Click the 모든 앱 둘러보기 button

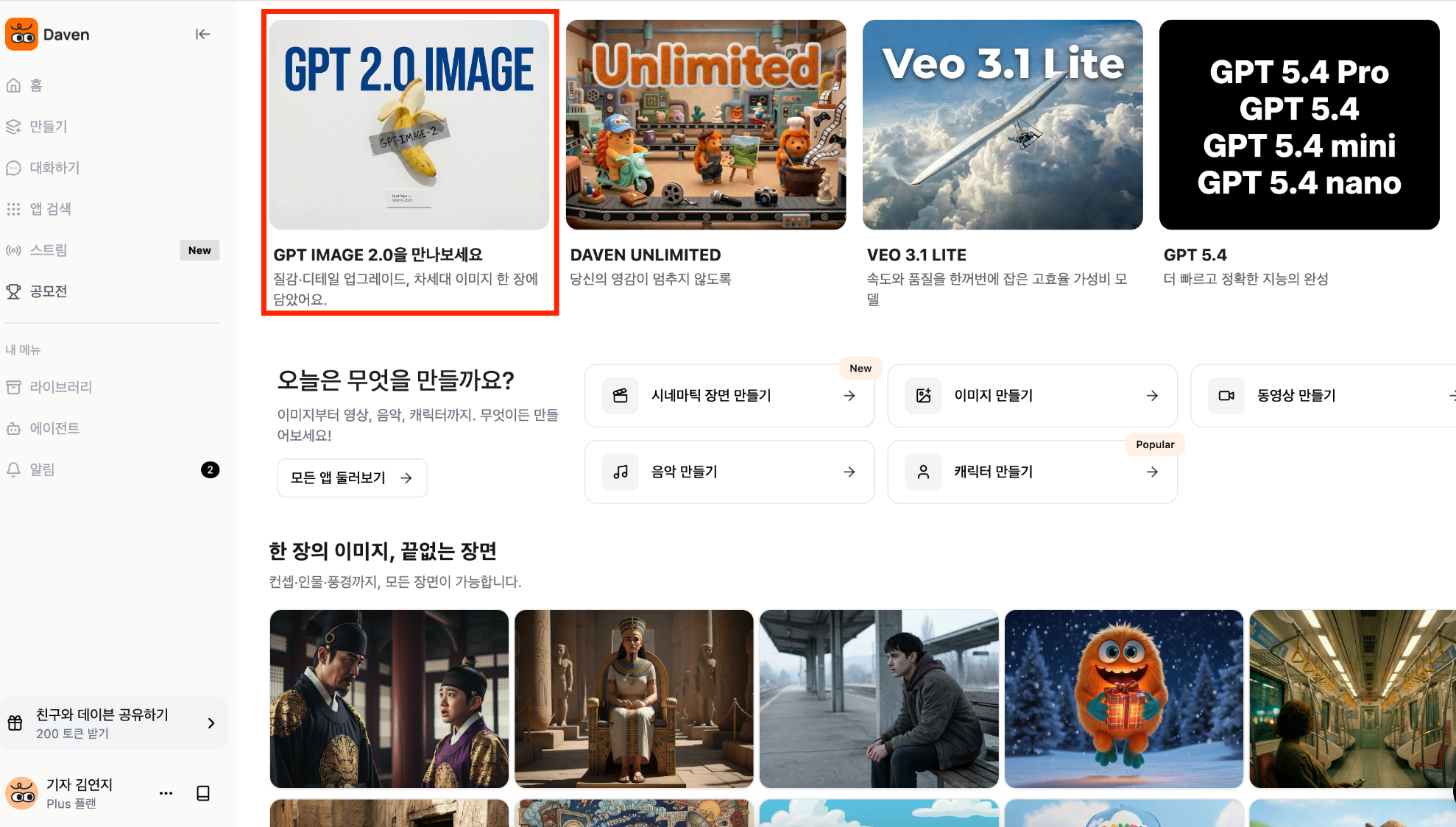(352, 478)
